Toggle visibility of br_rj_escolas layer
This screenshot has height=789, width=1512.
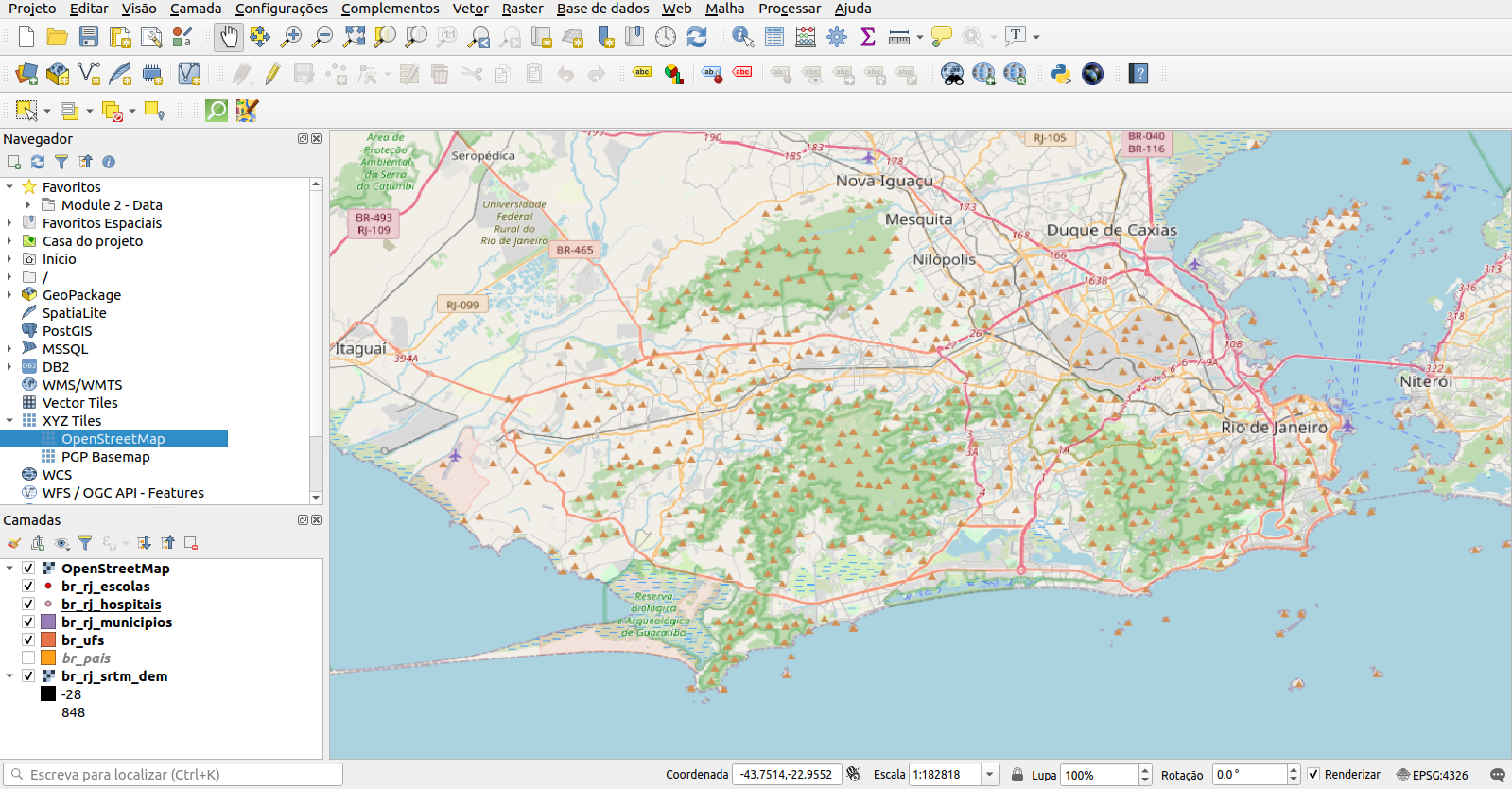pyautogui.click(x=28, y=587)
